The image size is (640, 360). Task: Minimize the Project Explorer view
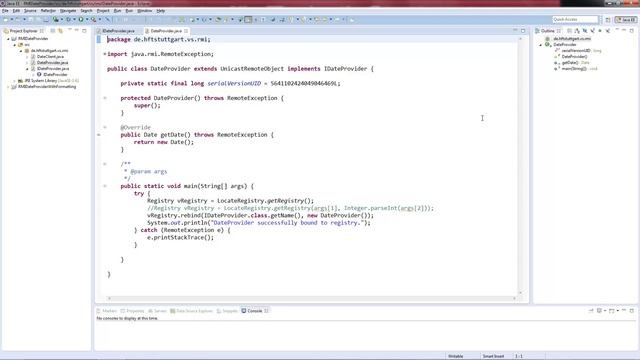(76, 30)
